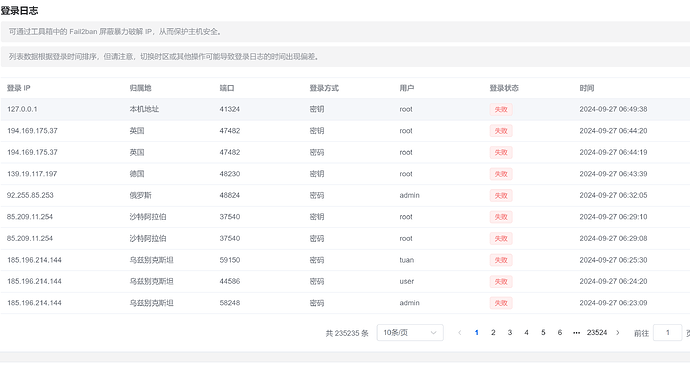Click the 端口 column header
The height and width of the screenshot is (366, 690).
227,88
